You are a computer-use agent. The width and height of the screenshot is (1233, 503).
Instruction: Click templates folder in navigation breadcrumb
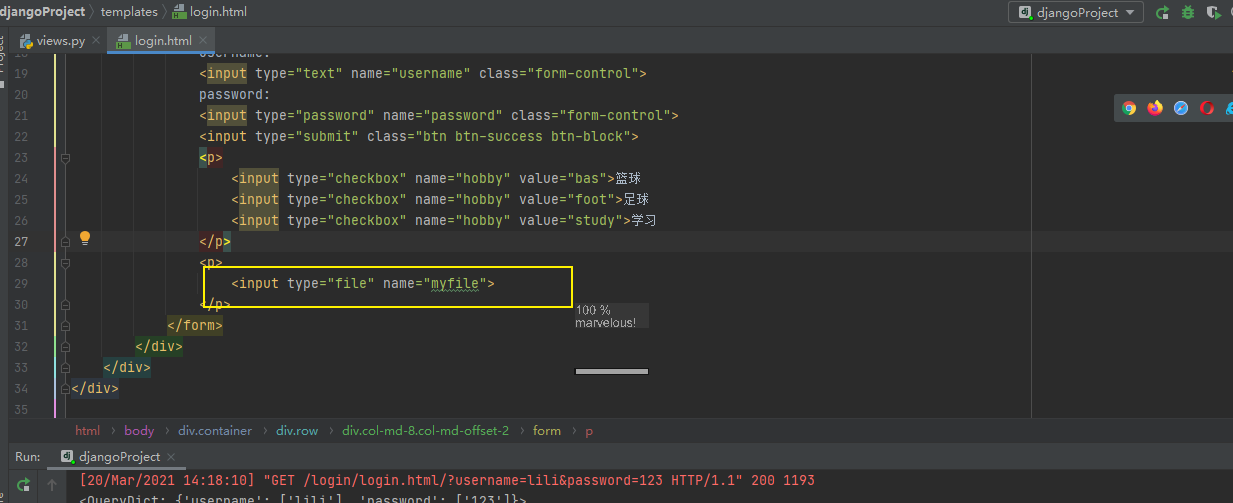(x=129, y=12)
